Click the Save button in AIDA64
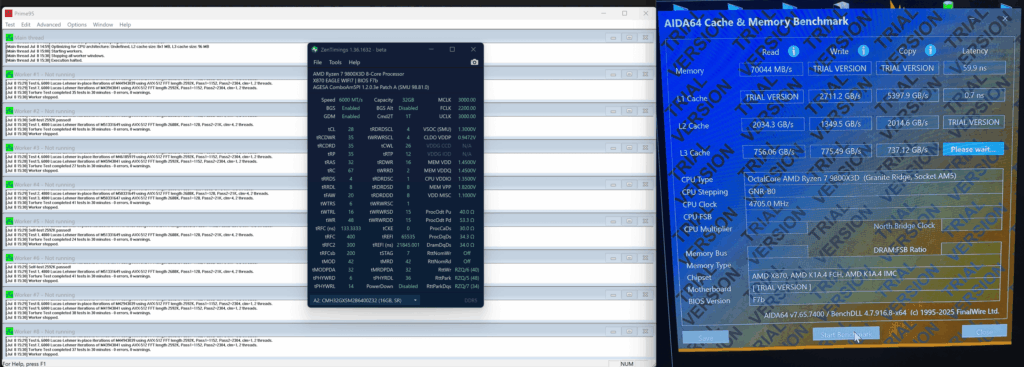 [x=705, y=337]
